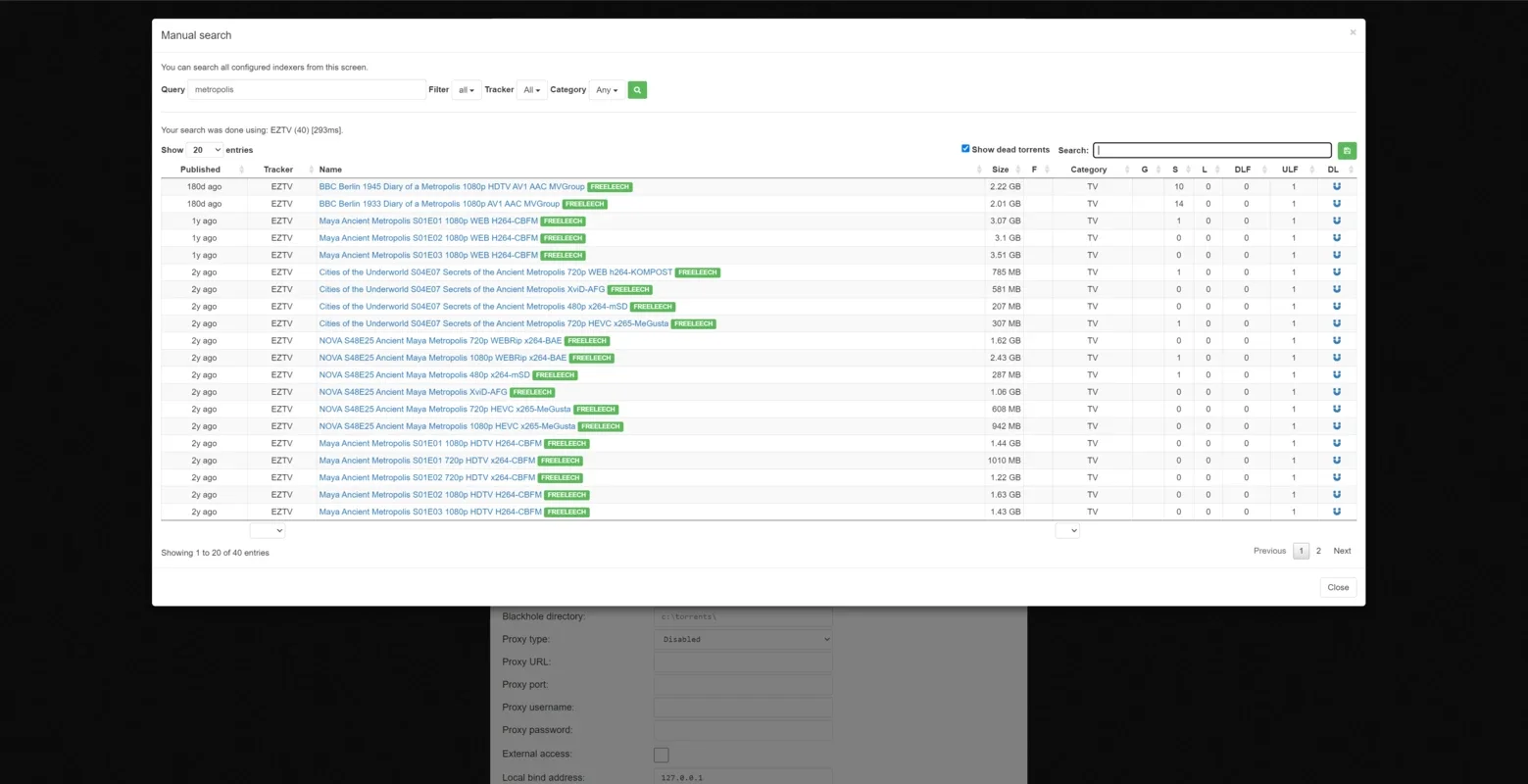
Task: Open Proxy type dropdown in background settings
Action: click(743, 639)
